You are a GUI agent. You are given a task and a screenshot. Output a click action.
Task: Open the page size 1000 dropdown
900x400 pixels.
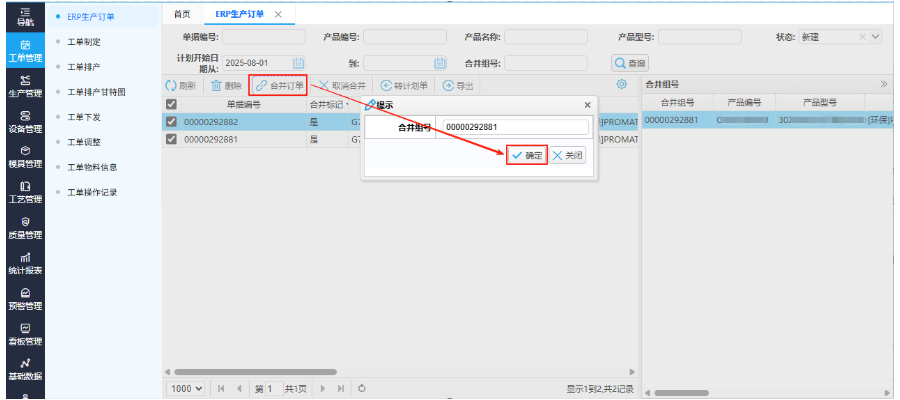[186, 388]
